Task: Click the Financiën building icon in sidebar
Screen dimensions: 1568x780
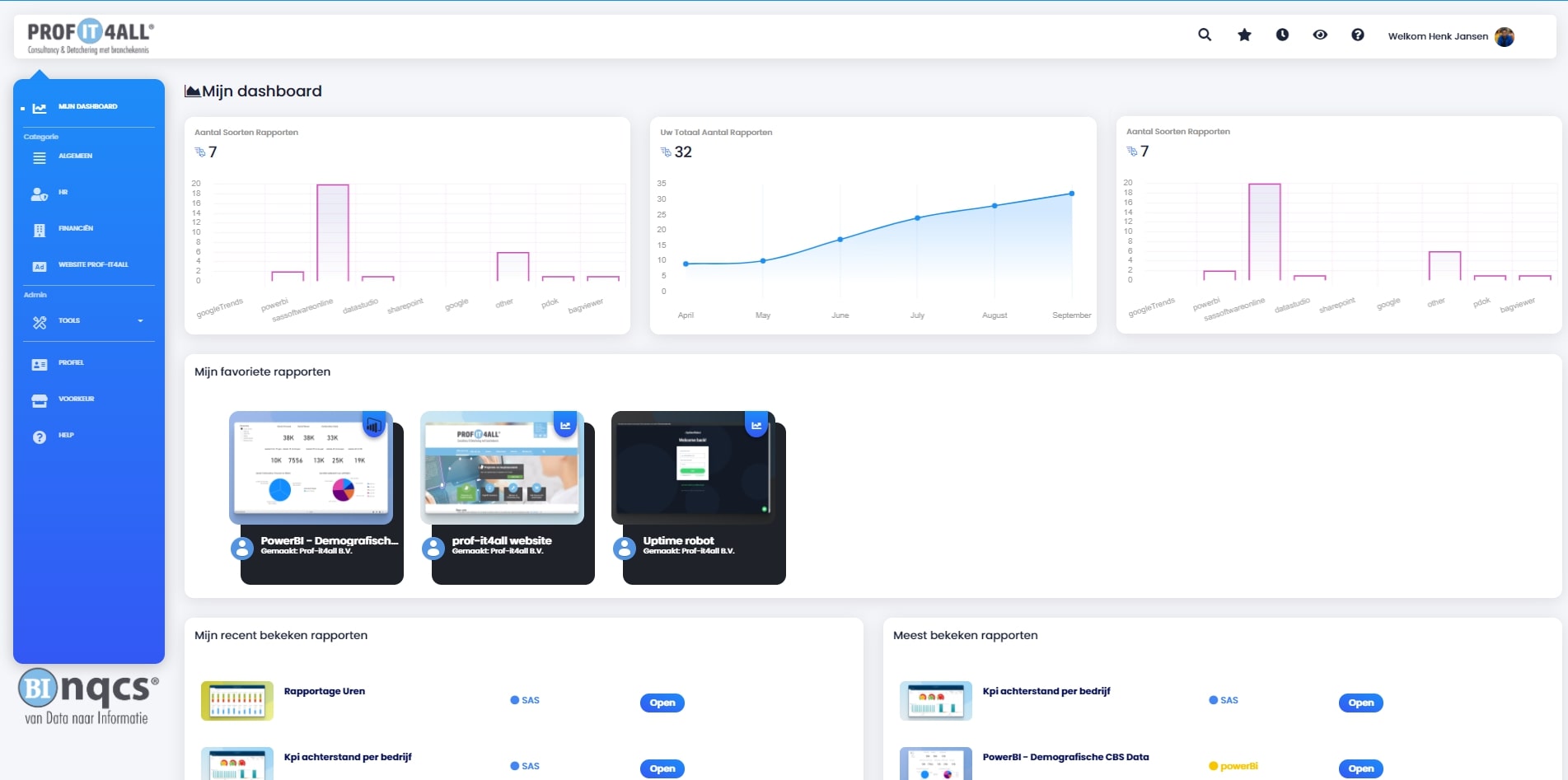Action: (x=39, y=230)
